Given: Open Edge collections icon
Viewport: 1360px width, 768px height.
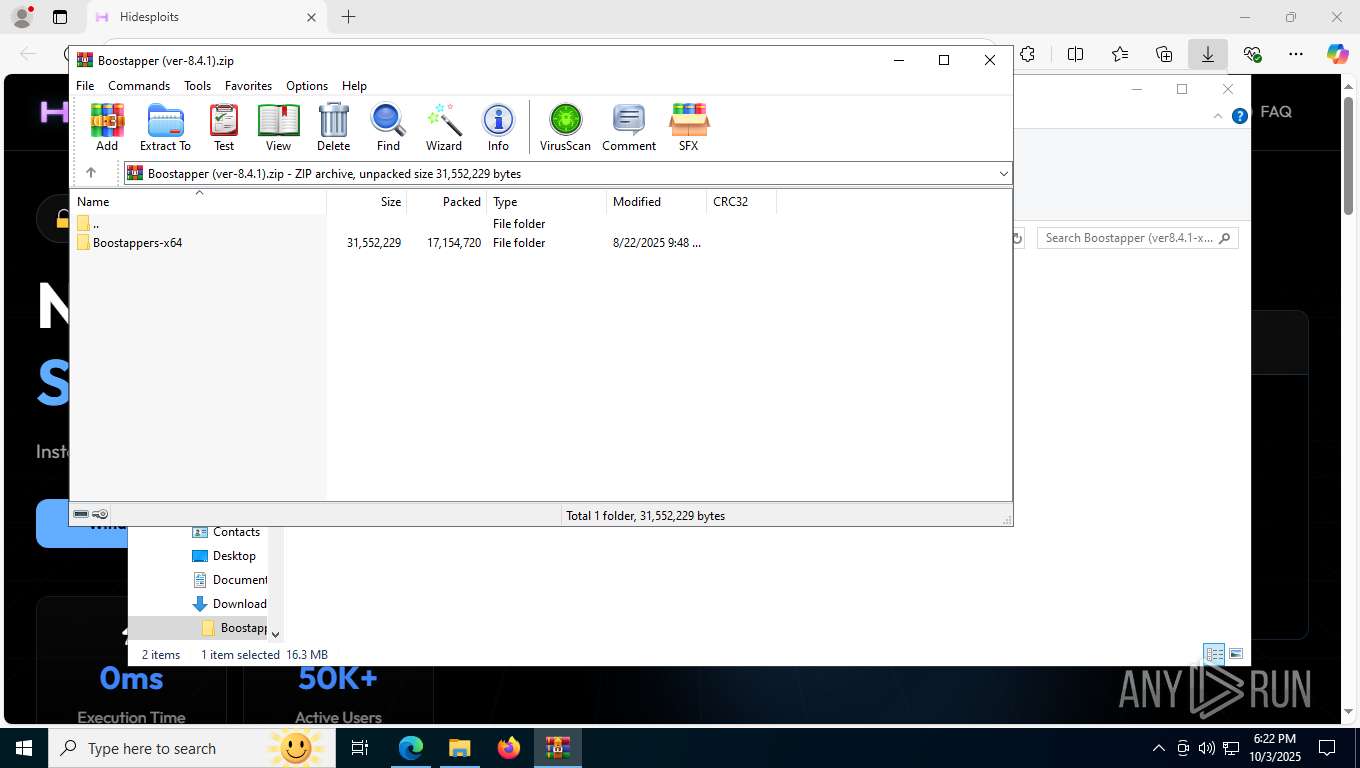Looking at the screenshot, I should (1164, 54).
